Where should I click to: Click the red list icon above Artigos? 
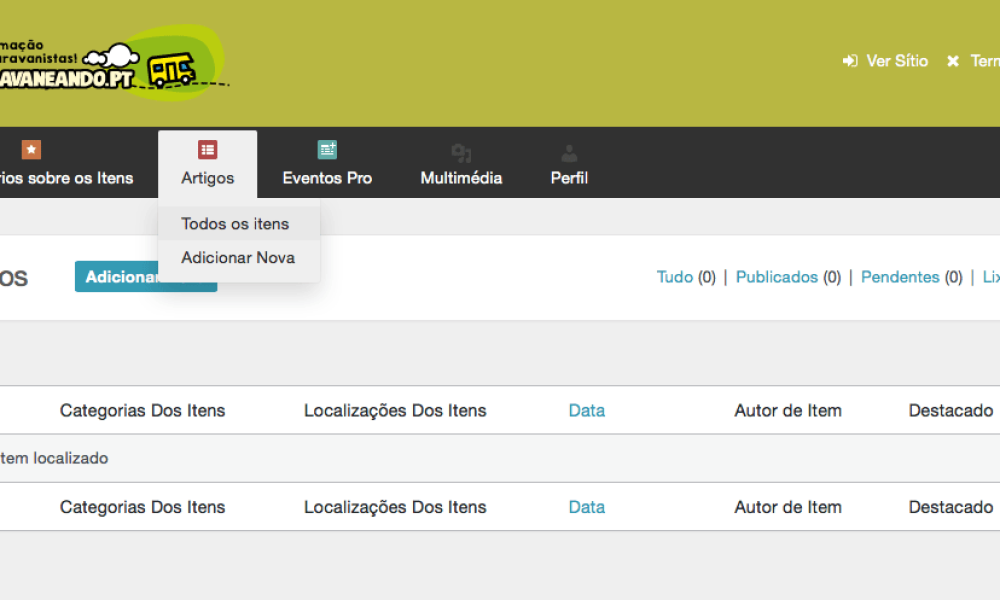tap(207, 150)
